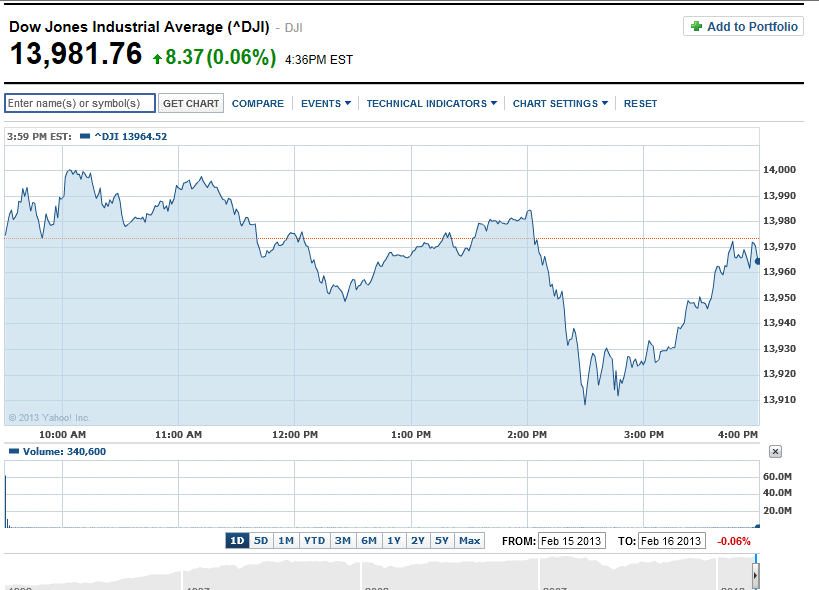Select the 1D range tab
819x590 pixels.
[237, 540]
